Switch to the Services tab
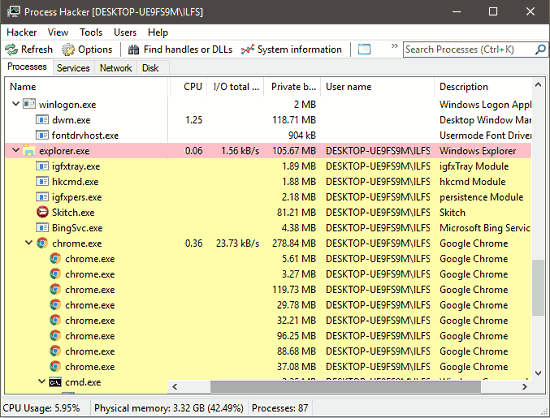 (73, 68)
